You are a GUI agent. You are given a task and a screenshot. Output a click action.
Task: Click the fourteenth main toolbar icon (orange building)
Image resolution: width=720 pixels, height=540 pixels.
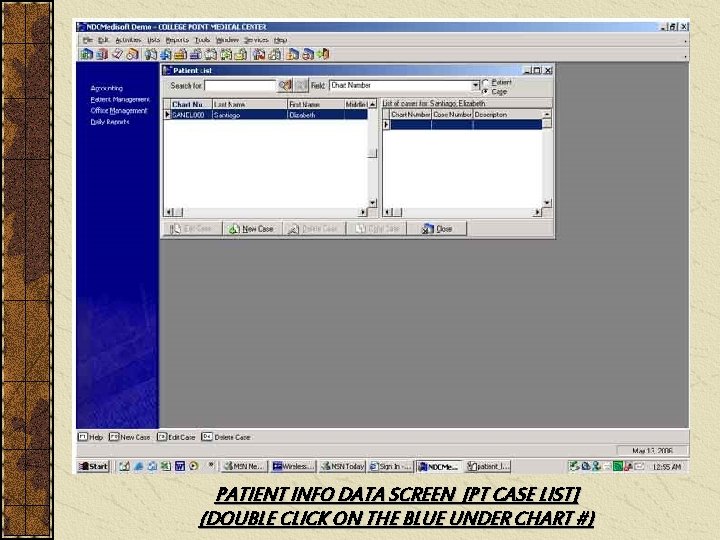pos(292,54)
